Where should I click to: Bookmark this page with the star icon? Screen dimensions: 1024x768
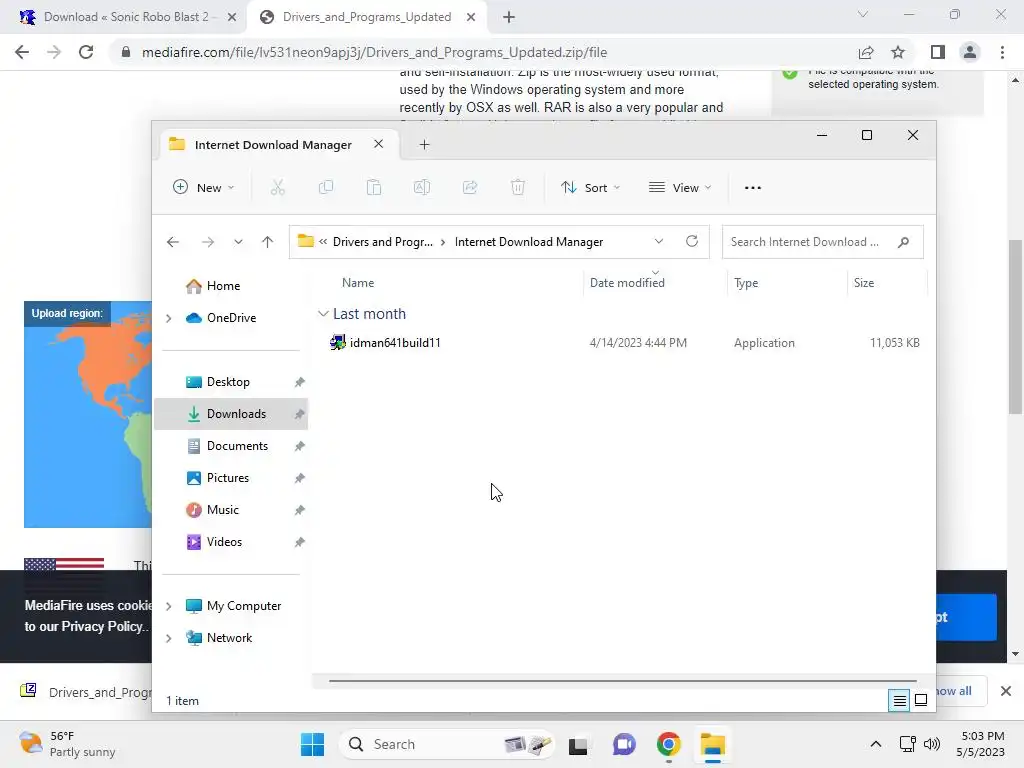click(x=898, y=52)
